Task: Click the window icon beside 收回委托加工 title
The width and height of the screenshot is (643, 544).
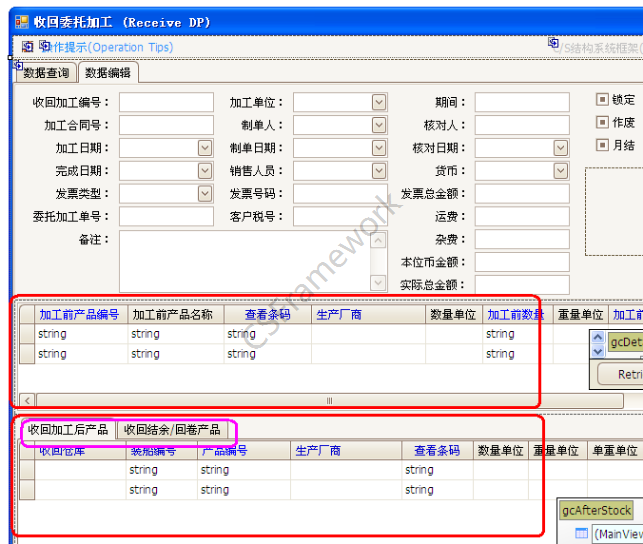Action: click(22, 22)
